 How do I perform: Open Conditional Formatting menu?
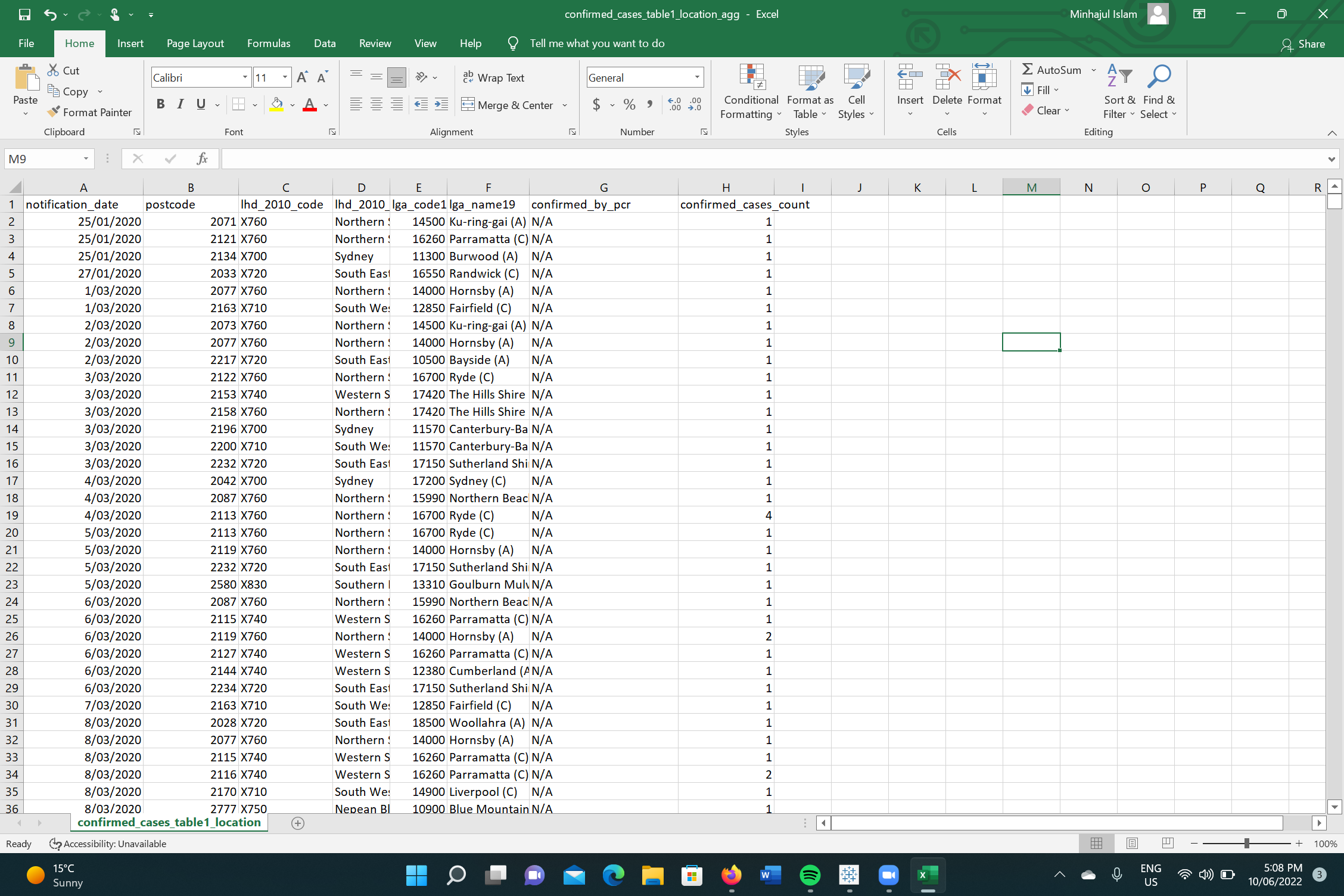coord(751,92)
